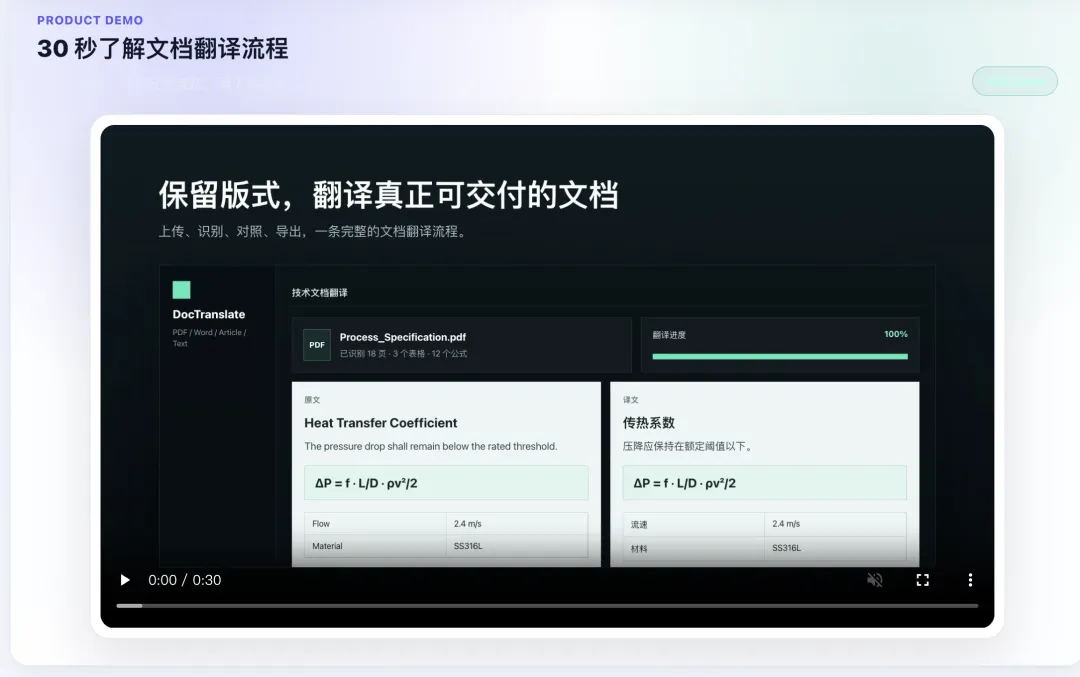
Task: Click the 传热系数 translated heading
Action: point(648,423)
